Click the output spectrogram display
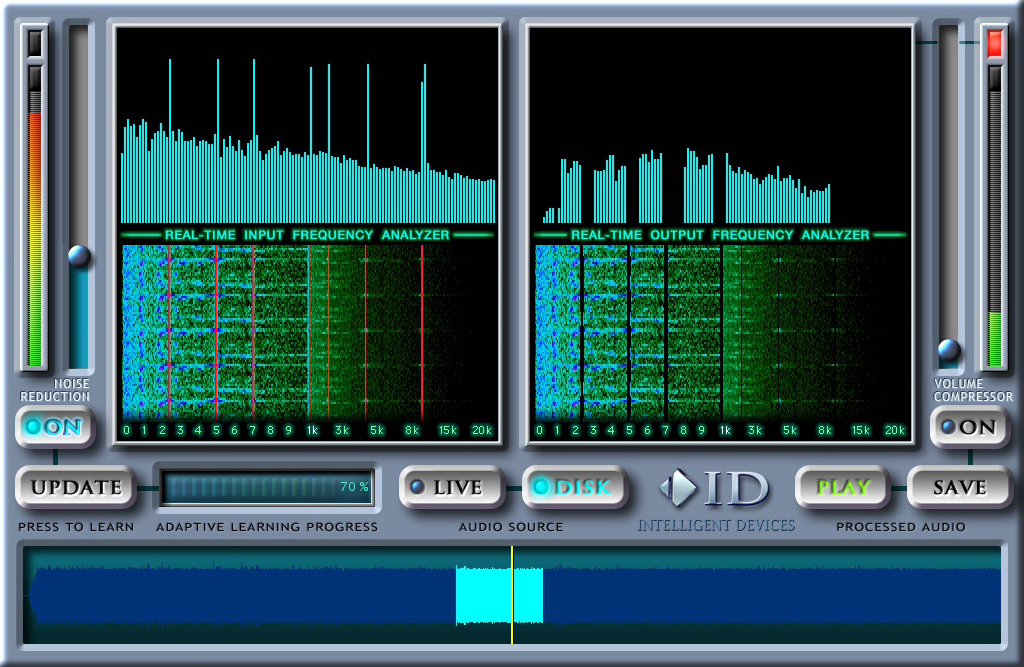The height and width of the screenshot is (667, 1024). pos(718,332)
